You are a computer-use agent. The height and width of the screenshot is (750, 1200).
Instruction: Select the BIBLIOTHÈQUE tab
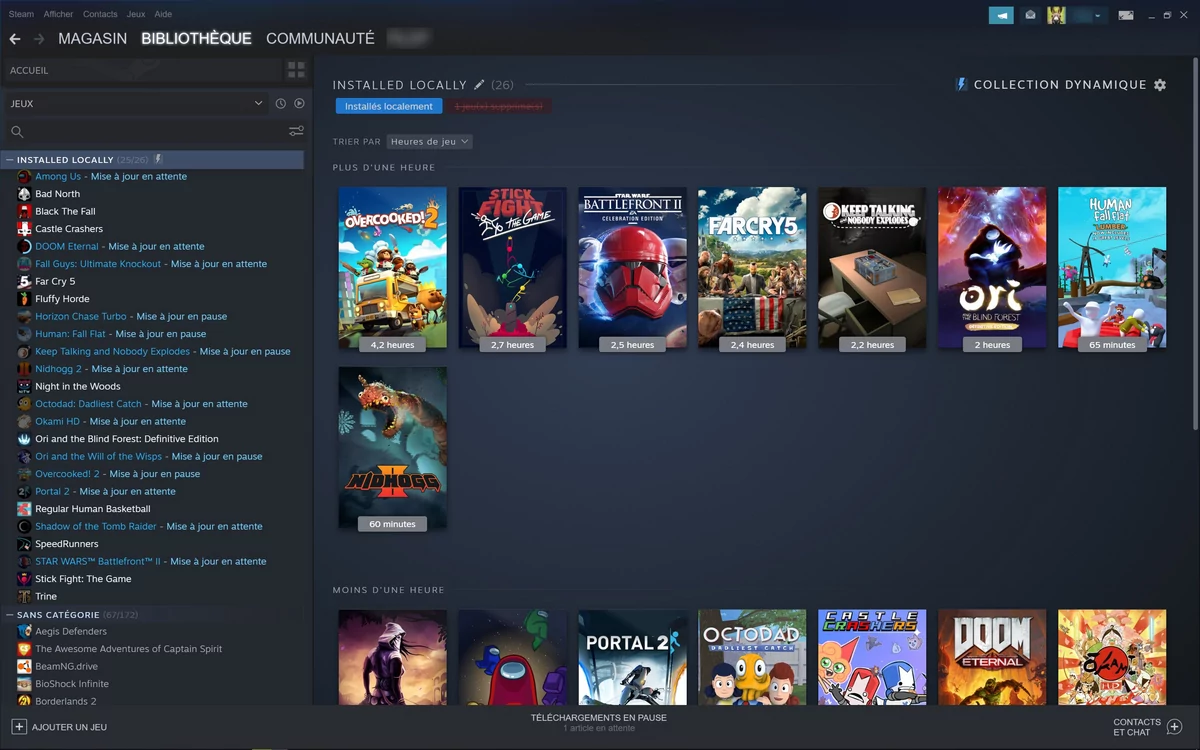pos(196,39)
